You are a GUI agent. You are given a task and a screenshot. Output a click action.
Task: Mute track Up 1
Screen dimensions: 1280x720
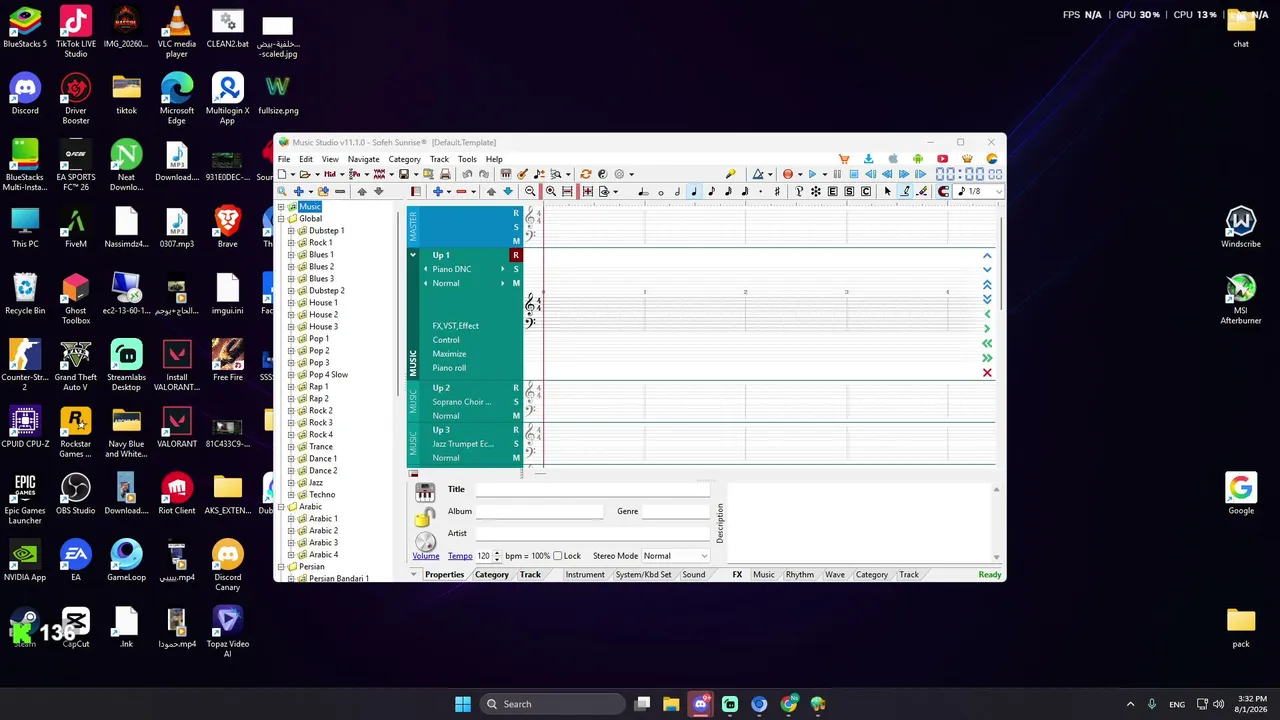[x=516, y=283]
